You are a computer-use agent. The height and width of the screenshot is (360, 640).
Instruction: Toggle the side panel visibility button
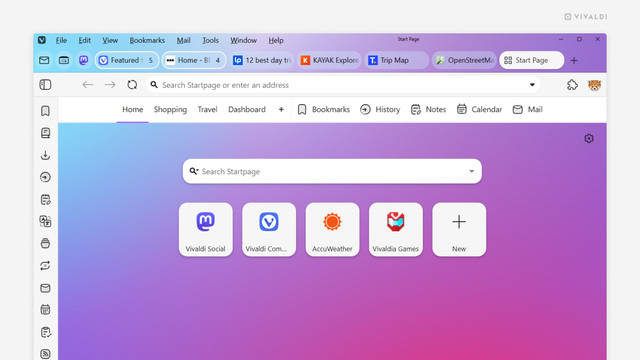(45, 85)
